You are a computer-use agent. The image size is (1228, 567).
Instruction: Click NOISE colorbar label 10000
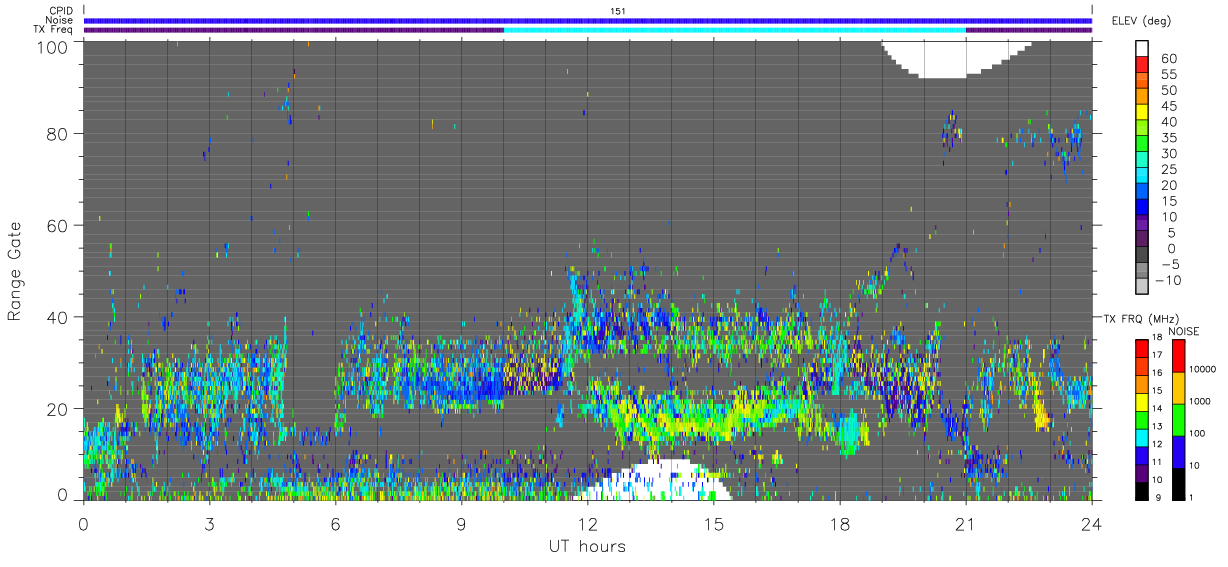(1201, 370)
